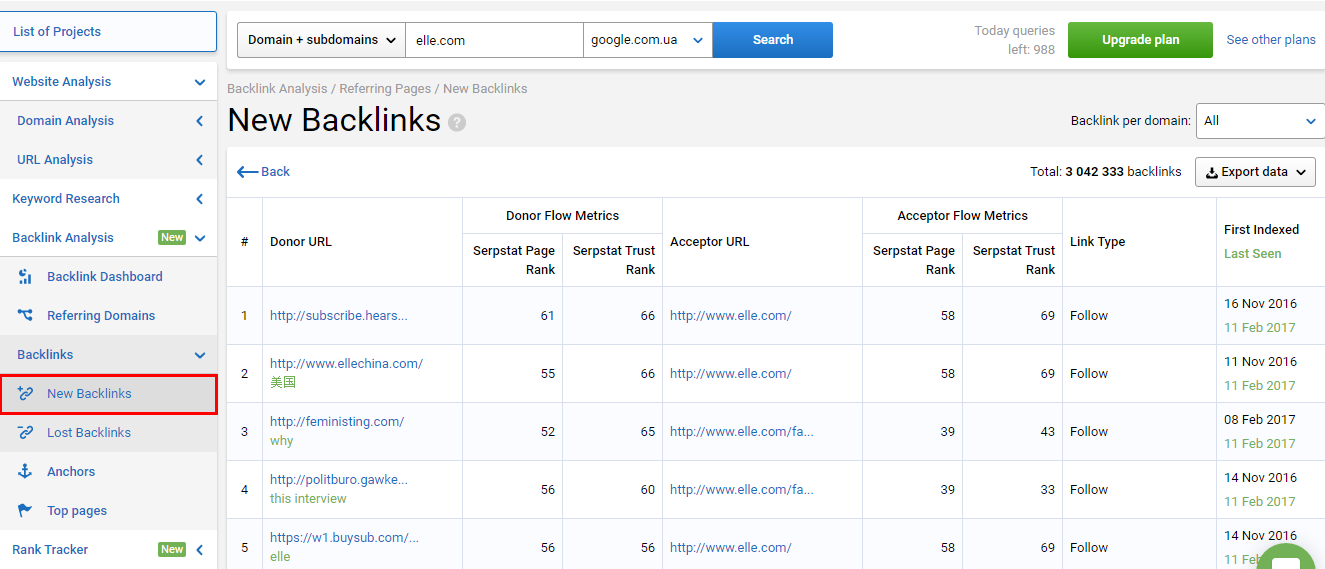
Task: Click the Donor Flow Metrics header
Action: point(562,216)
